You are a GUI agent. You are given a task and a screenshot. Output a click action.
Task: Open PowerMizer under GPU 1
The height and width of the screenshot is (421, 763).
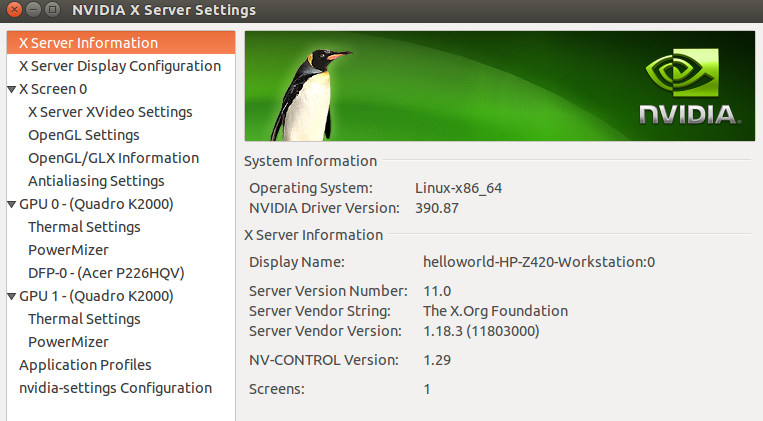[x=68, y=342]
